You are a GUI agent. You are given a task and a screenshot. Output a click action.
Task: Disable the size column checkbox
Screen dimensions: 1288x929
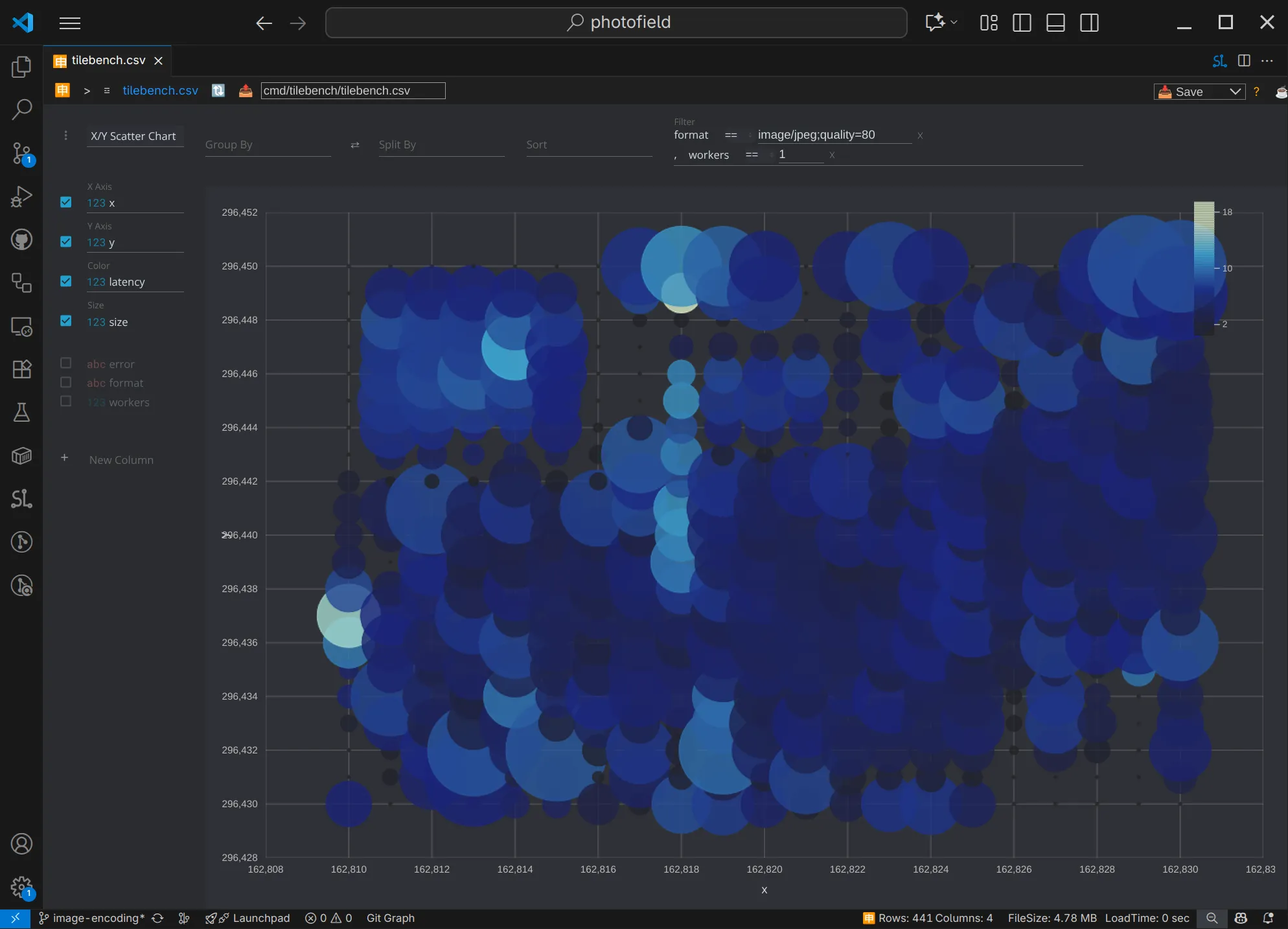(65, 321)
